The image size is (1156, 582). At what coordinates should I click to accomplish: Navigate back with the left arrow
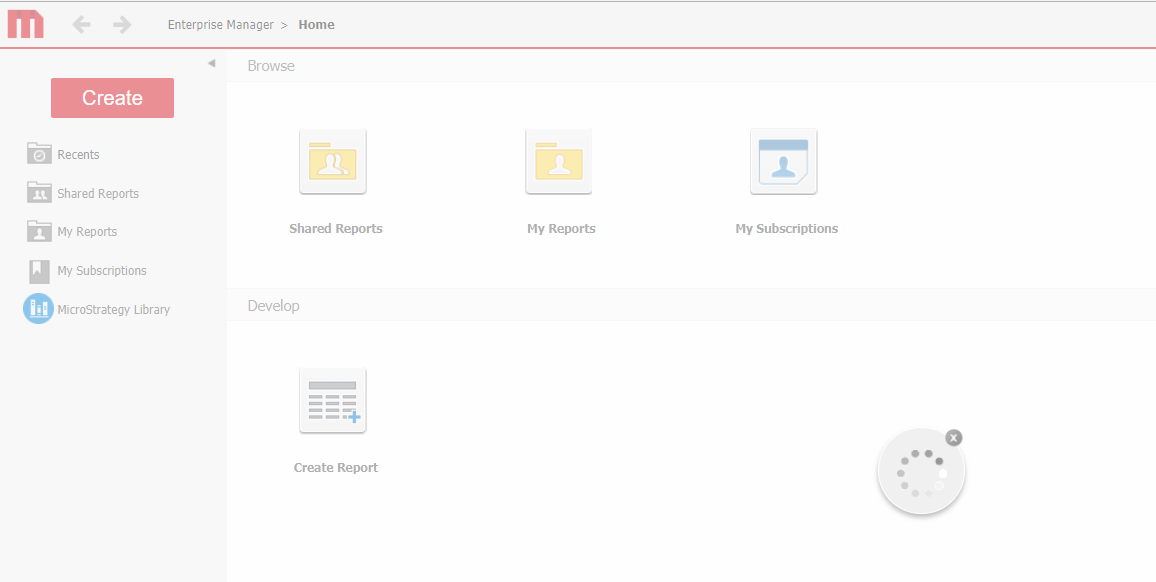(x=81, y=24)
